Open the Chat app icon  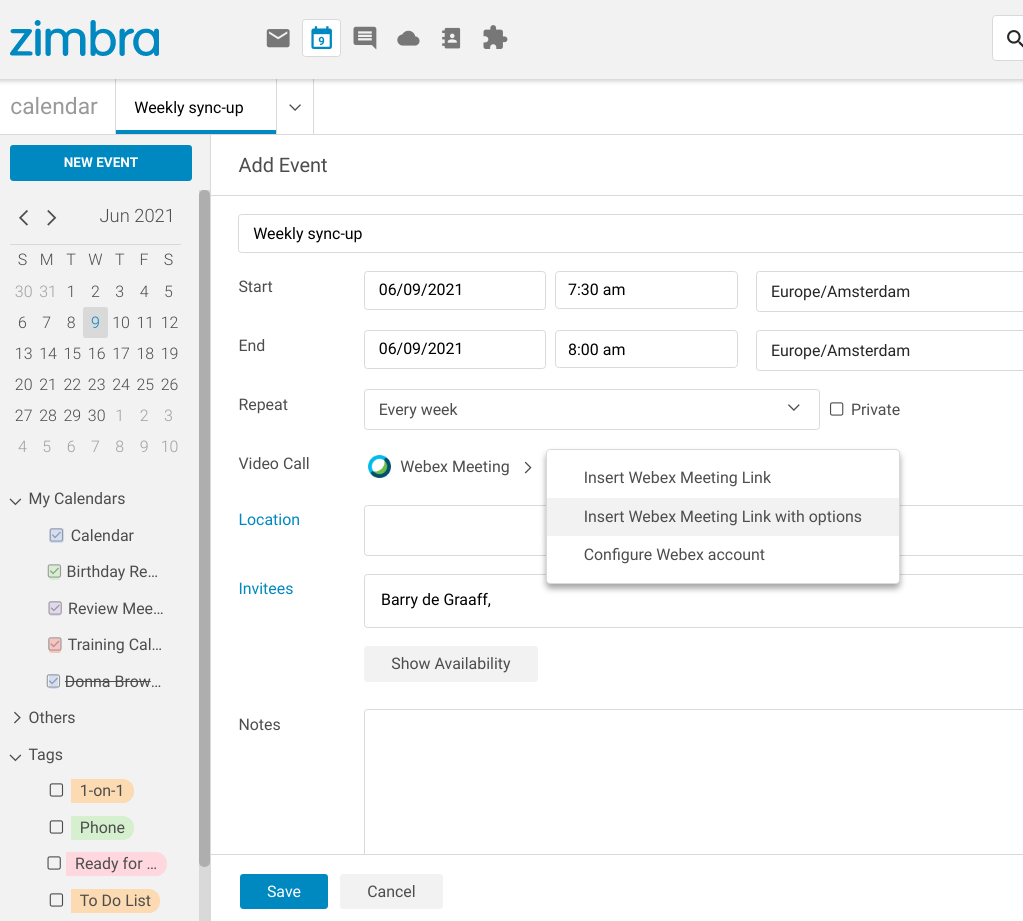365,38
